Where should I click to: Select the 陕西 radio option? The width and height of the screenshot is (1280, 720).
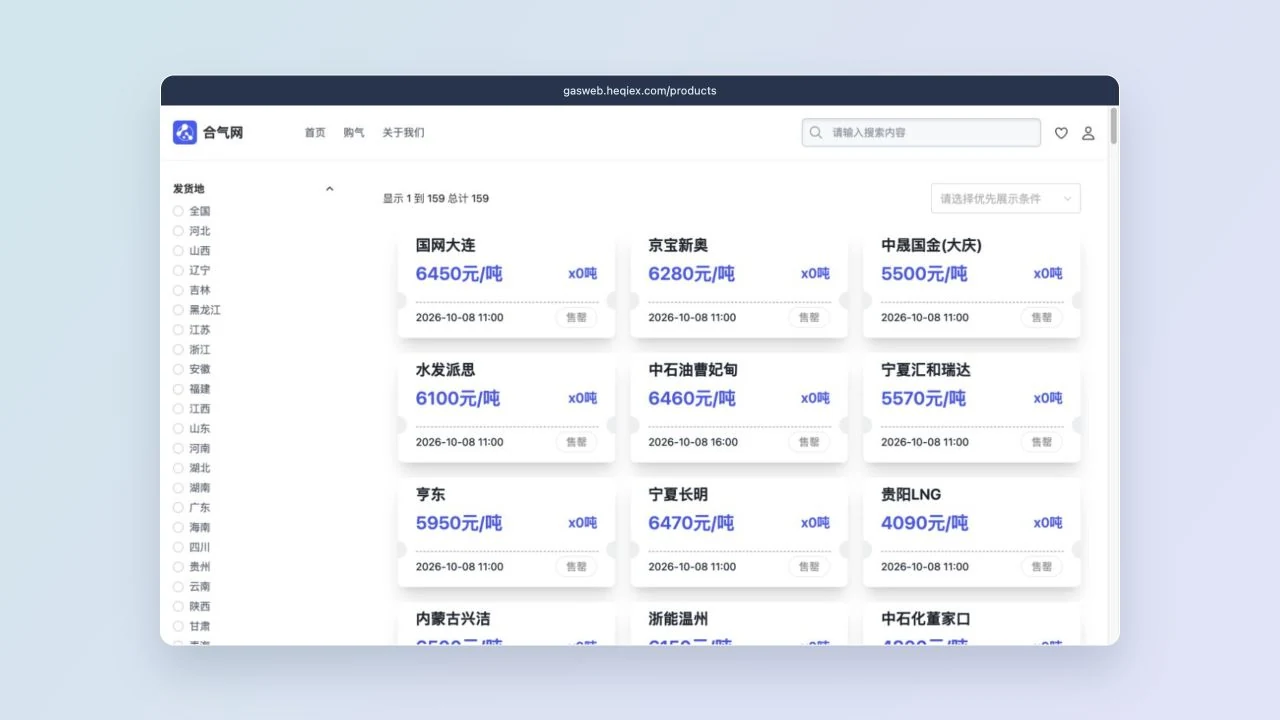[x=178, y=607]
